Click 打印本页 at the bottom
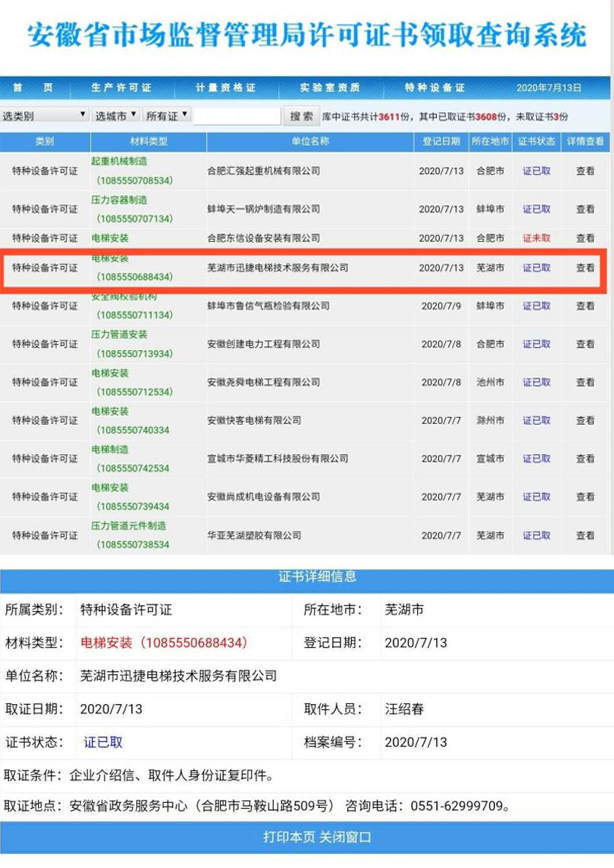 289,837
